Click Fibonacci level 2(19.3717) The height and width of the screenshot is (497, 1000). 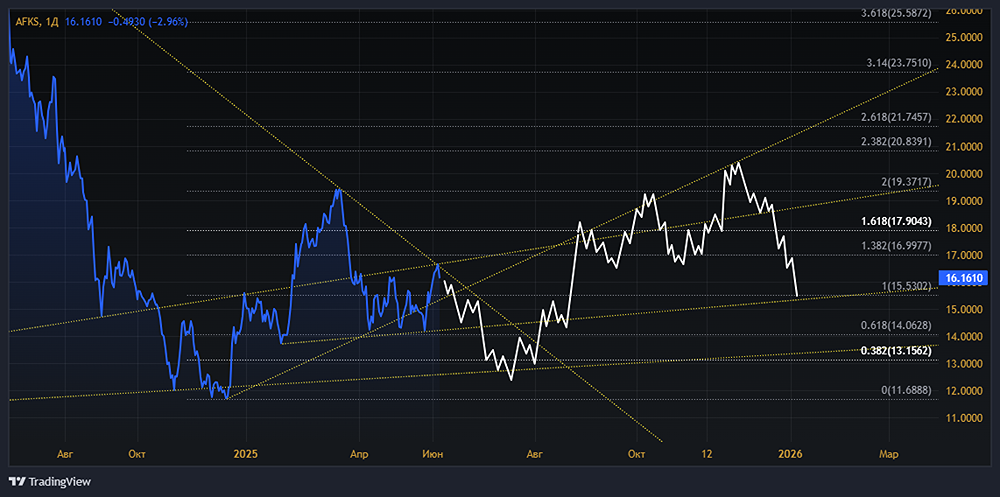pos(904,182)
